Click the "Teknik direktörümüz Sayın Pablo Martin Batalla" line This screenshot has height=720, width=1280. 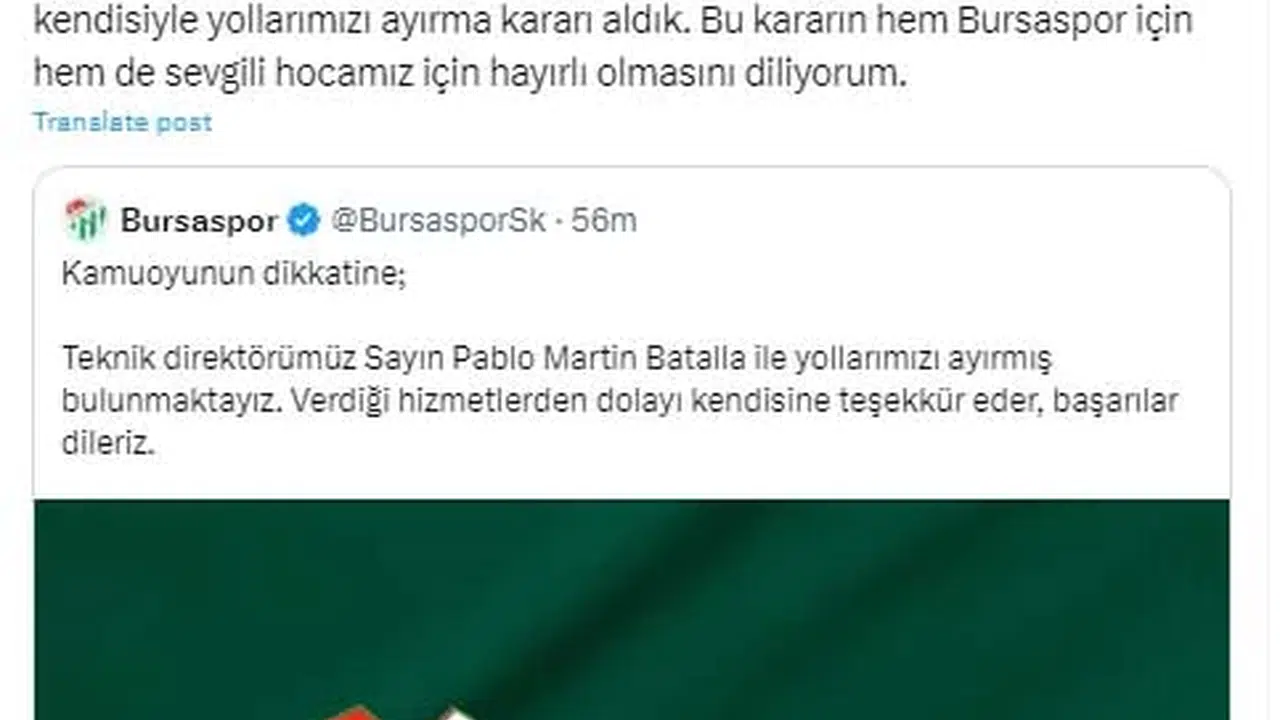pyautogui.click(x=556, y=357)
